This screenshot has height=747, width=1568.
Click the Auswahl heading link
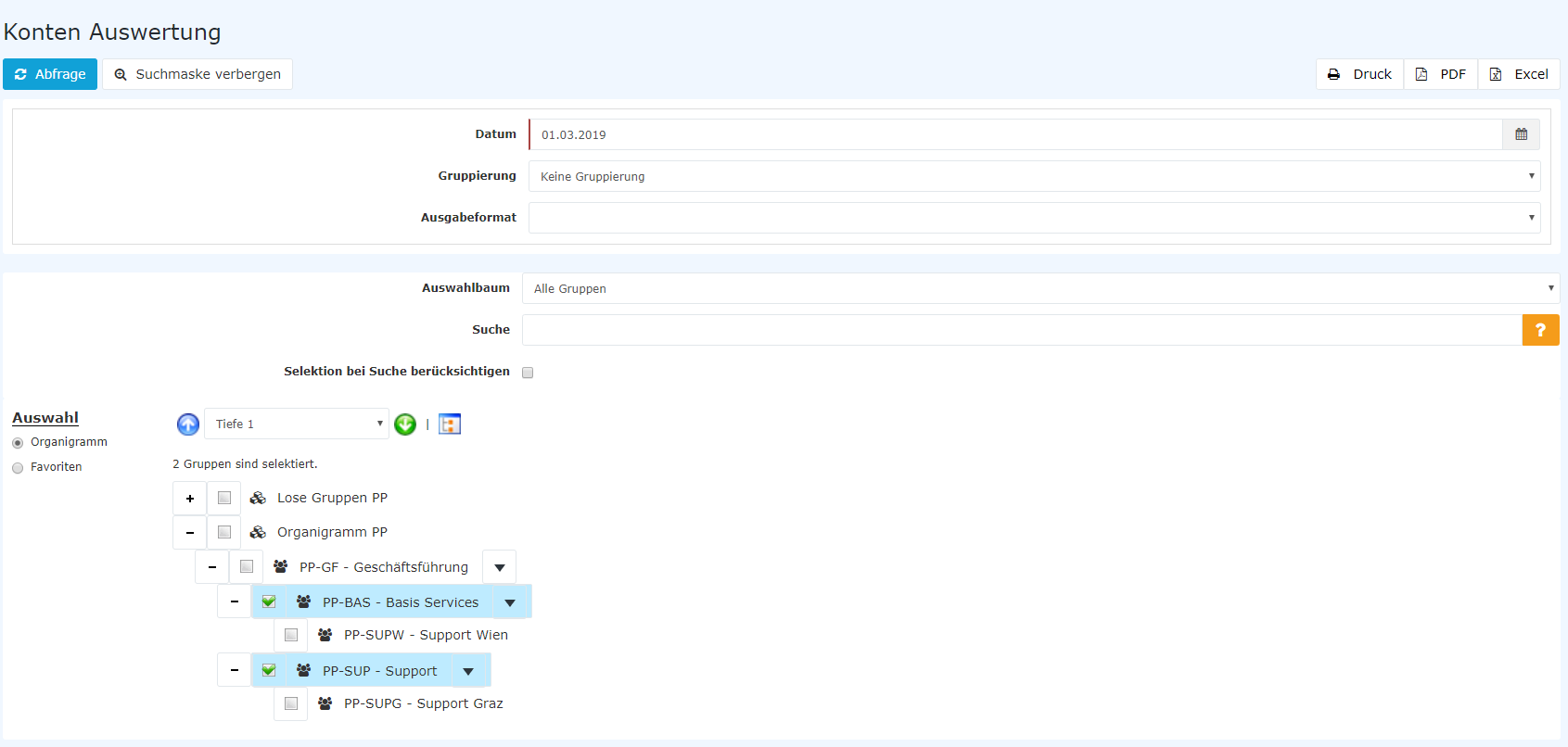(45, 418)
